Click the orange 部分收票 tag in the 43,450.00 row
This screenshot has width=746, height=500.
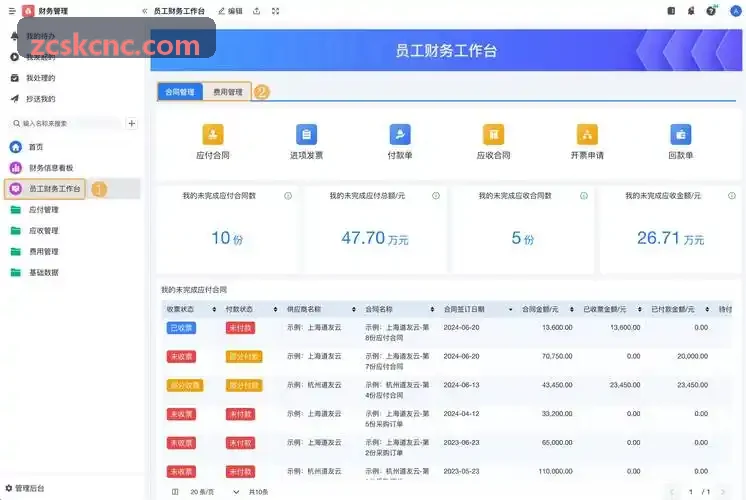tap(185, 385)
